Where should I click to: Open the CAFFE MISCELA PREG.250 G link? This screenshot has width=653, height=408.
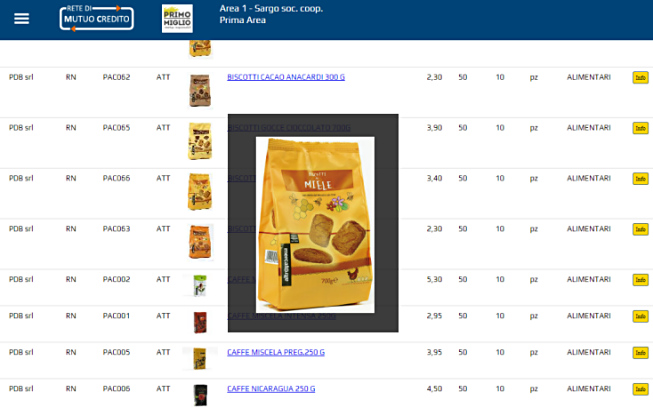tap(276, 352)
